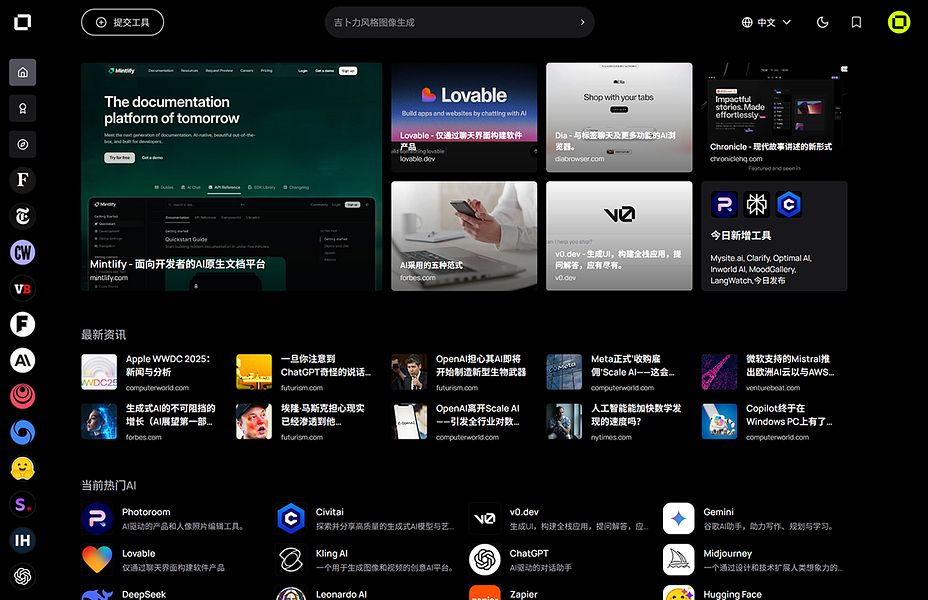
Task: Open the 一旦你注意到ChatGPT news article
Action: coord(309,372)
